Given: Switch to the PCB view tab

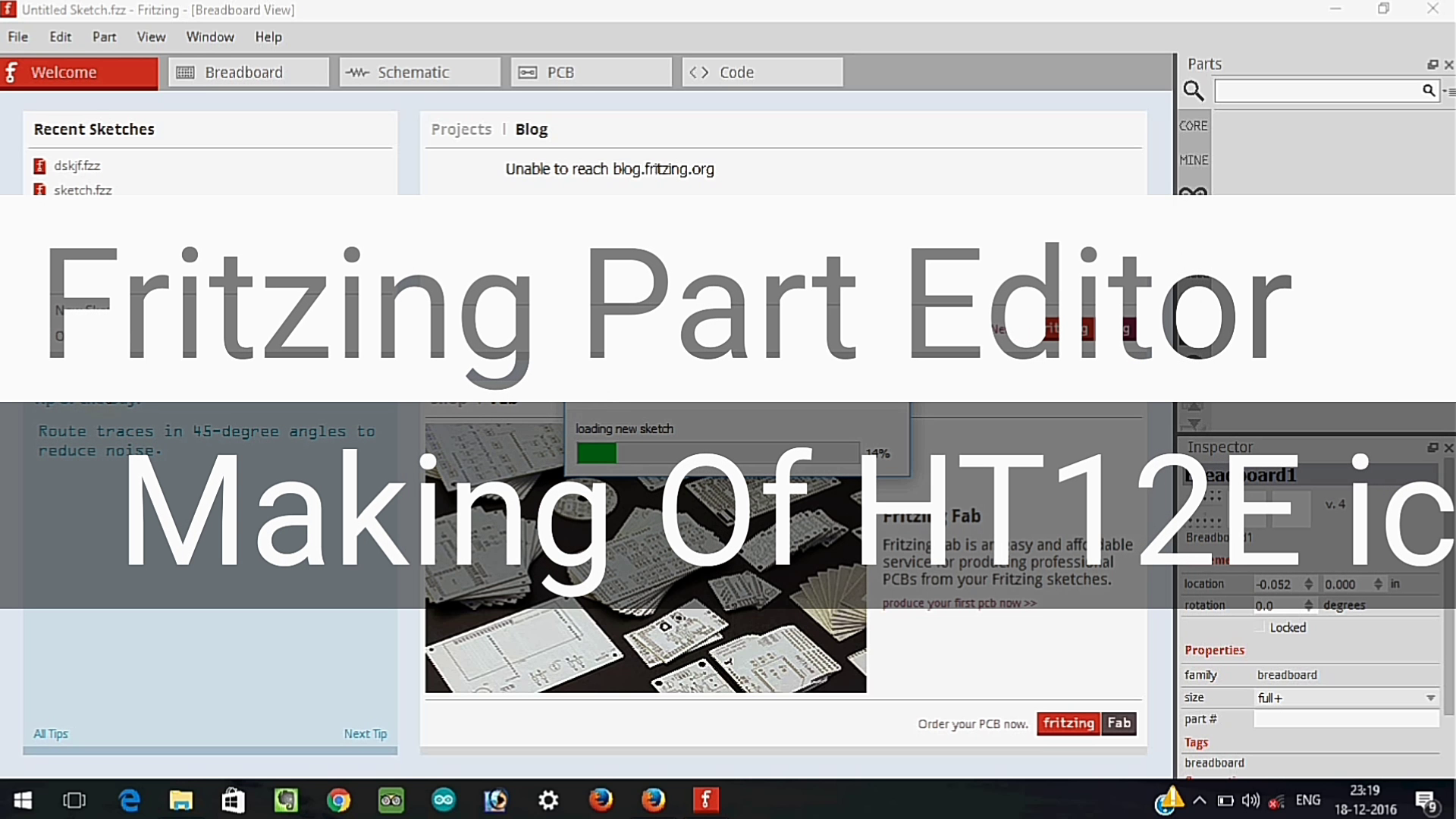Looking at the screenshot, I should coord(591,73).
